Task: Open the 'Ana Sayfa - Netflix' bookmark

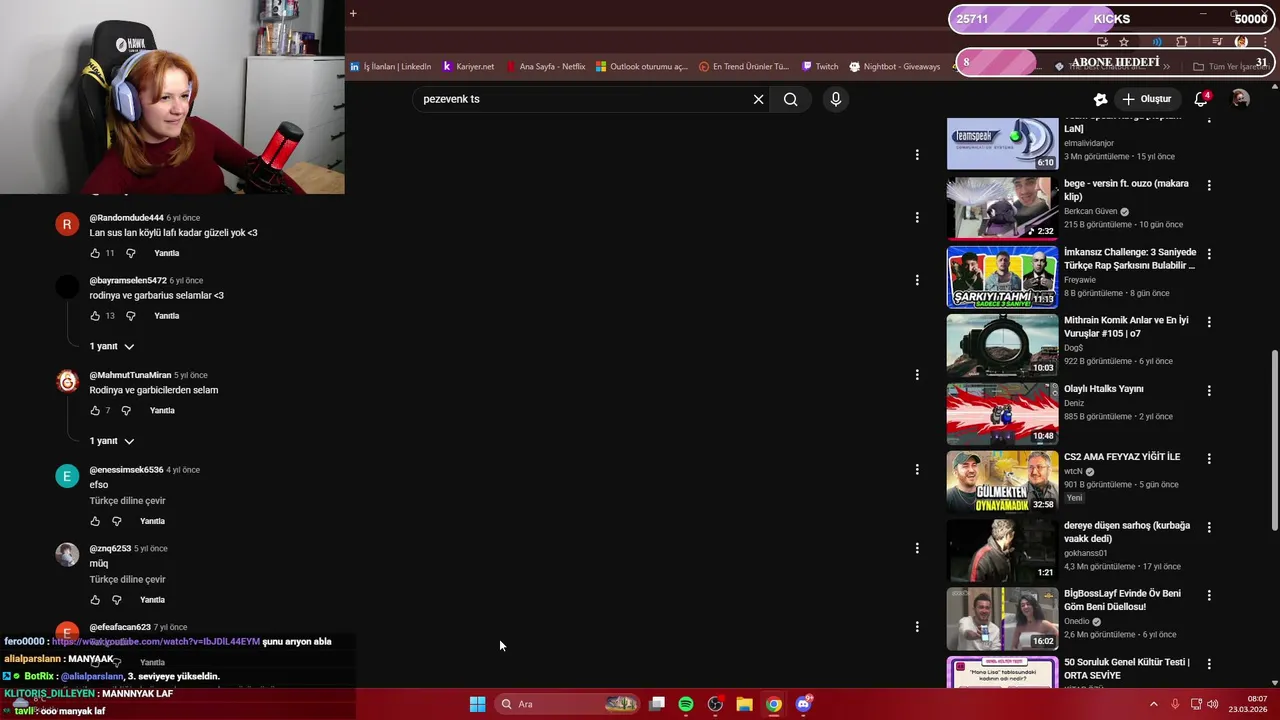Action: point(546,67)
